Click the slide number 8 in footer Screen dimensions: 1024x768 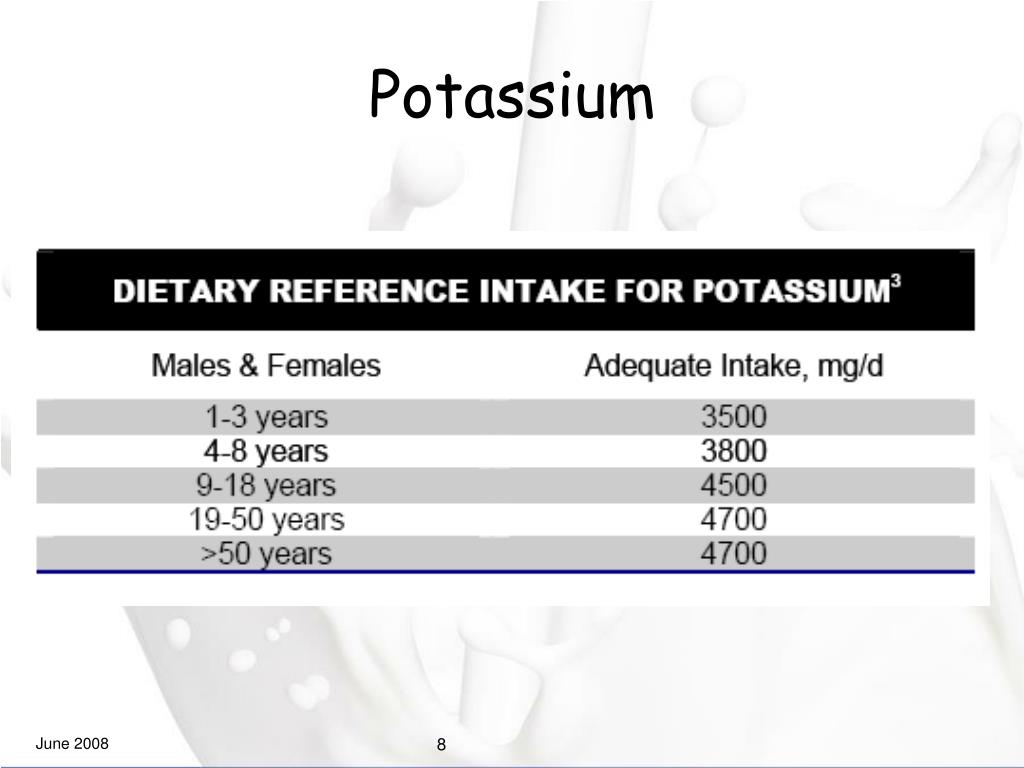(x=441, y=744)
